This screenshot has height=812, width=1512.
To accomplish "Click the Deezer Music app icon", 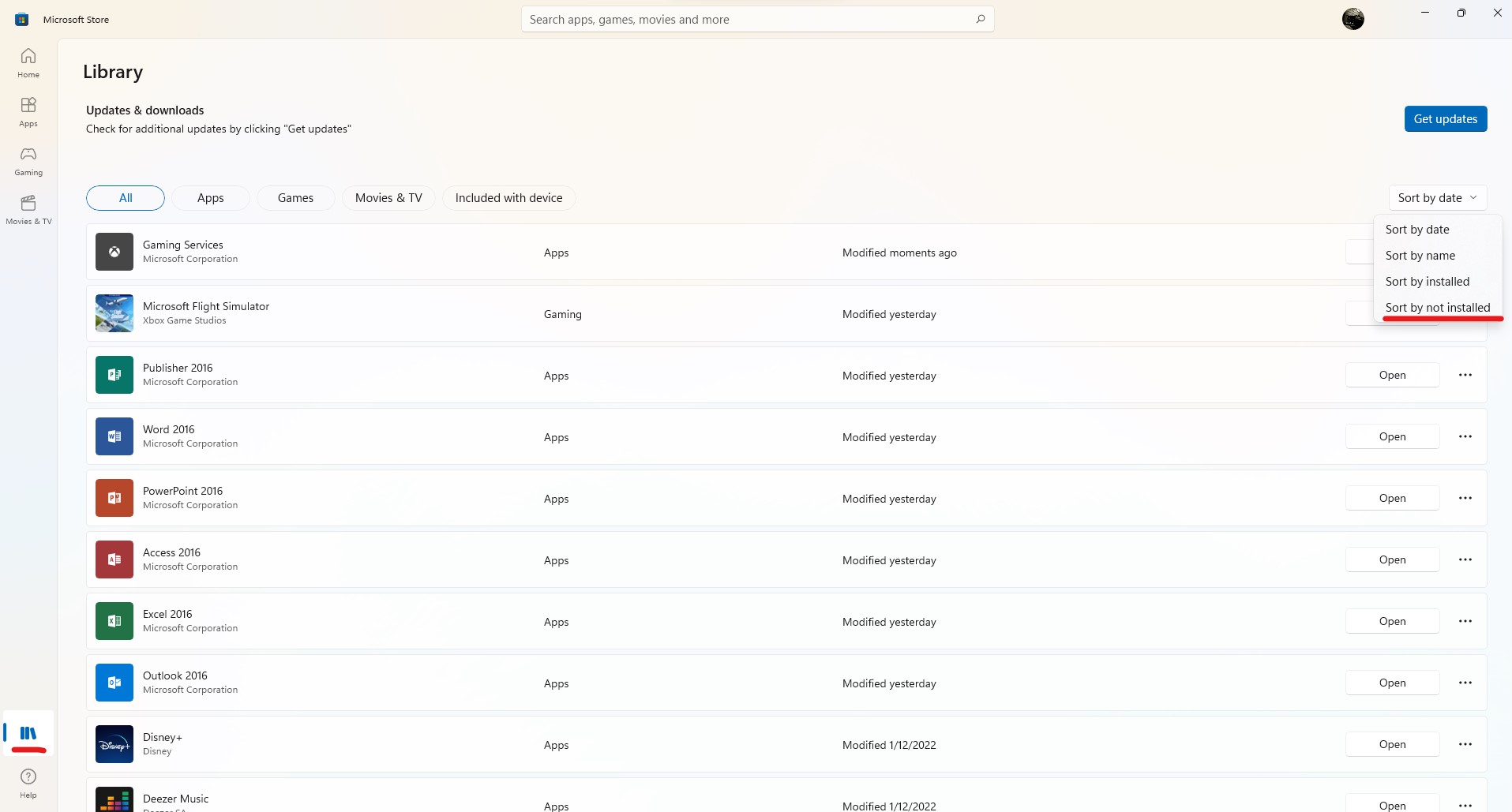I will click(x=114, y=799).
